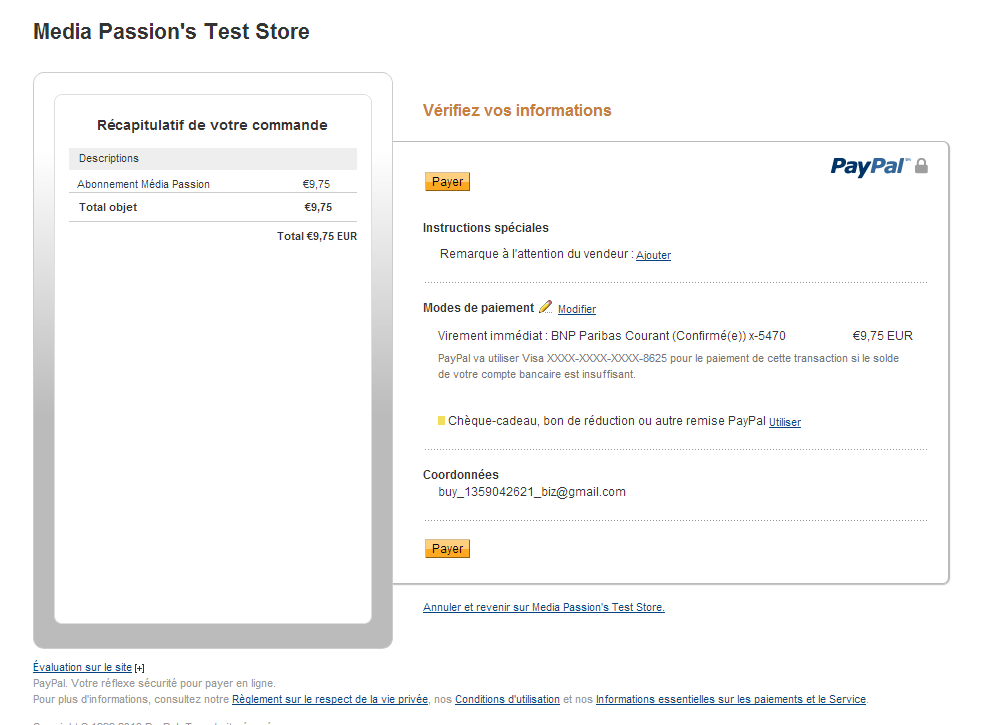Open Informations essentielles sur les paiements et le Service
The width and height of the screenshot is (1005, 725).
[731, 699]
